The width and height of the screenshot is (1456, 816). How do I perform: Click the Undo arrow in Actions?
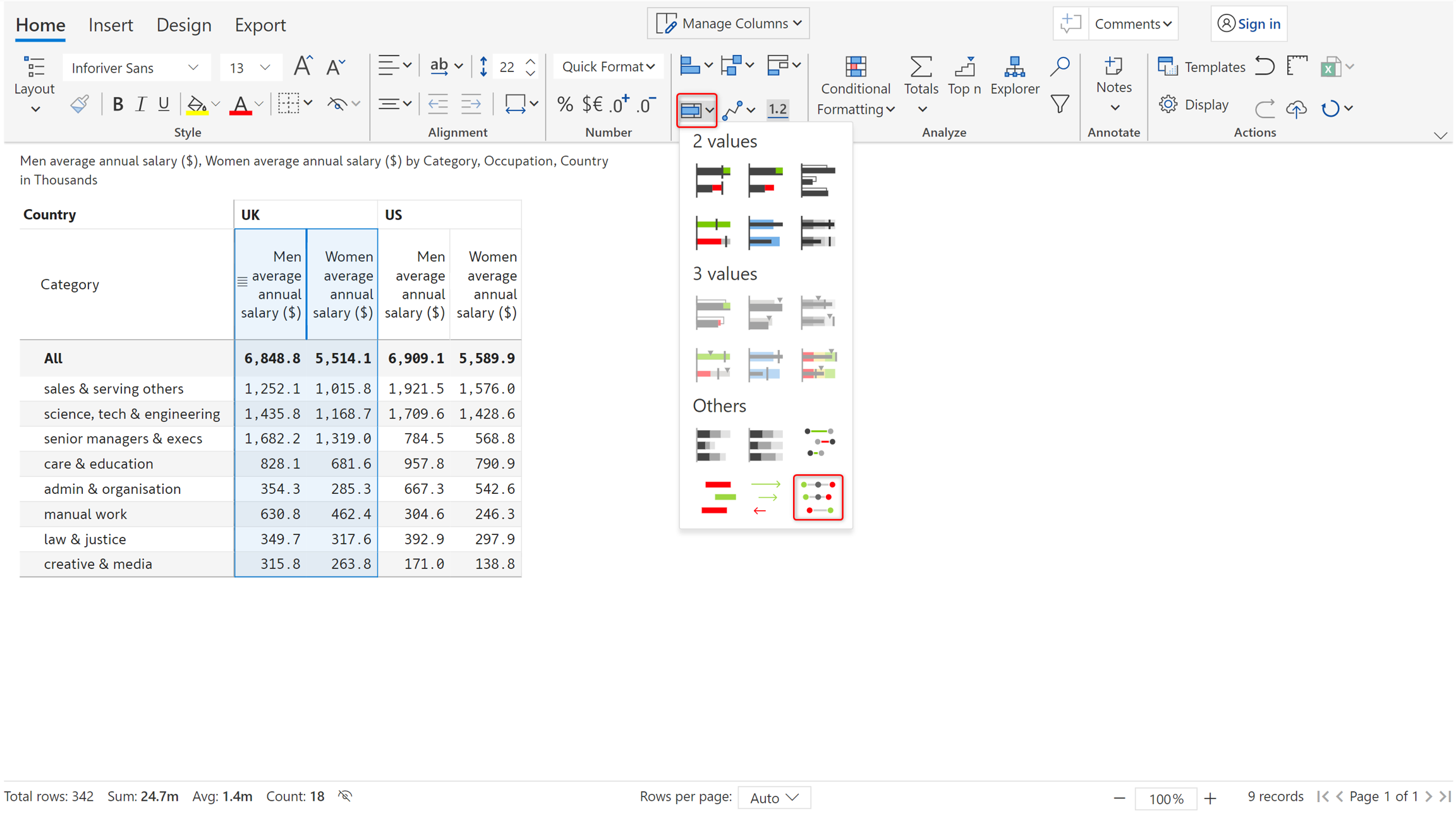click(x=1265, y=66)
